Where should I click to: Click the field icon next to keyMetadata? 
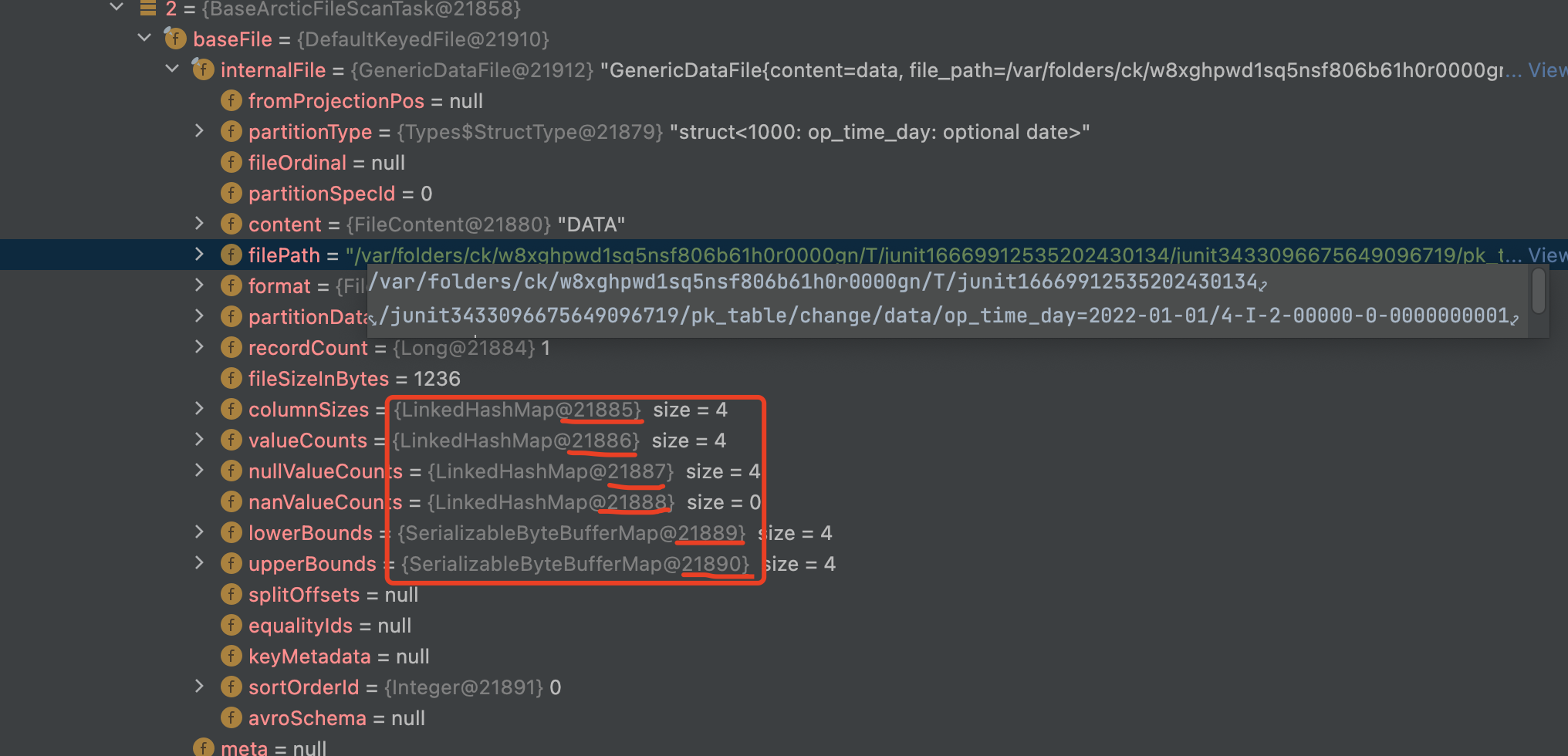[x=231, y=656]
